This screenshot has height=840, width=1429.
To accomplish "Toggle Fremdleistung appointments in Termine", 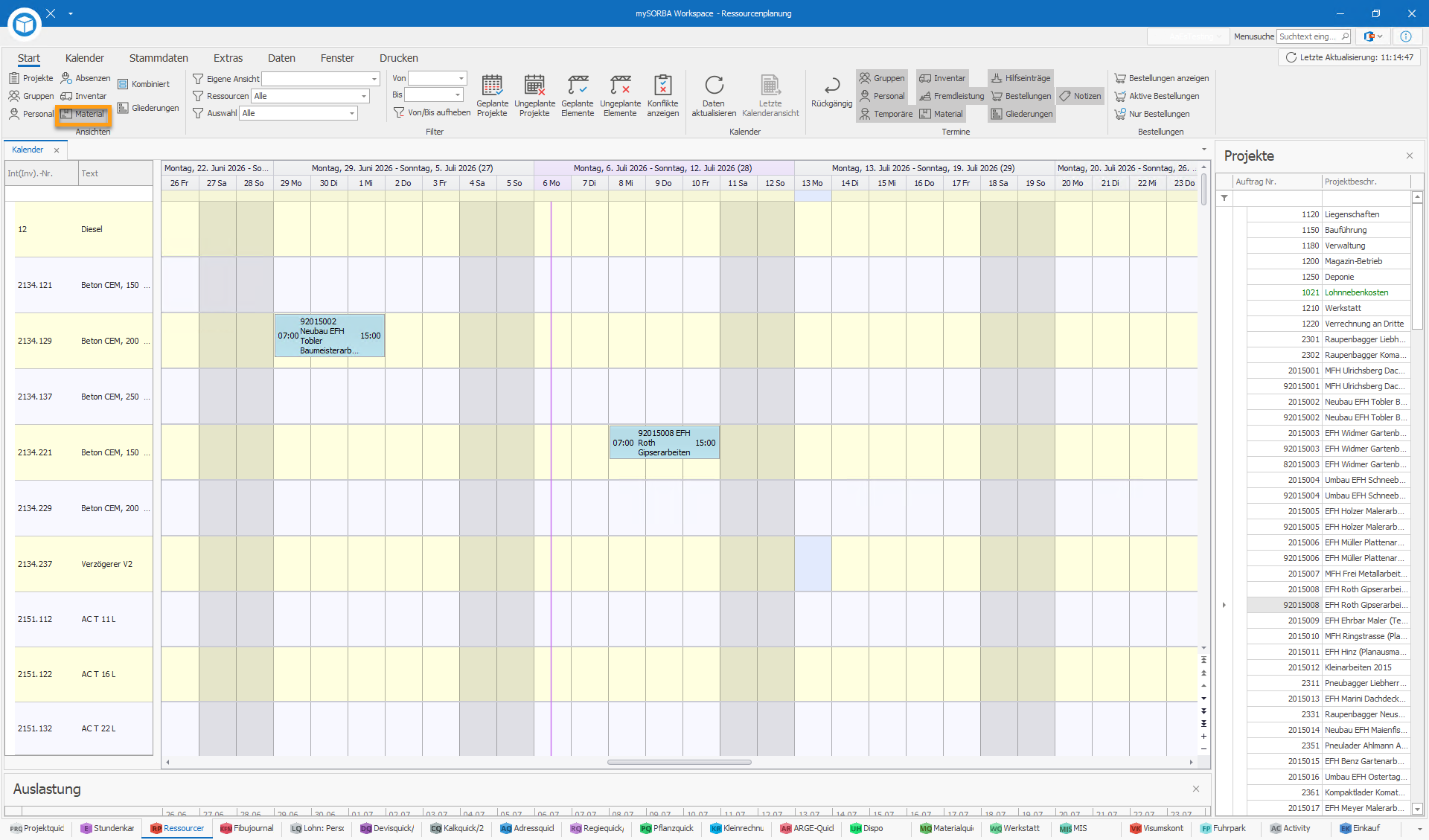I will tap(951, 96).
